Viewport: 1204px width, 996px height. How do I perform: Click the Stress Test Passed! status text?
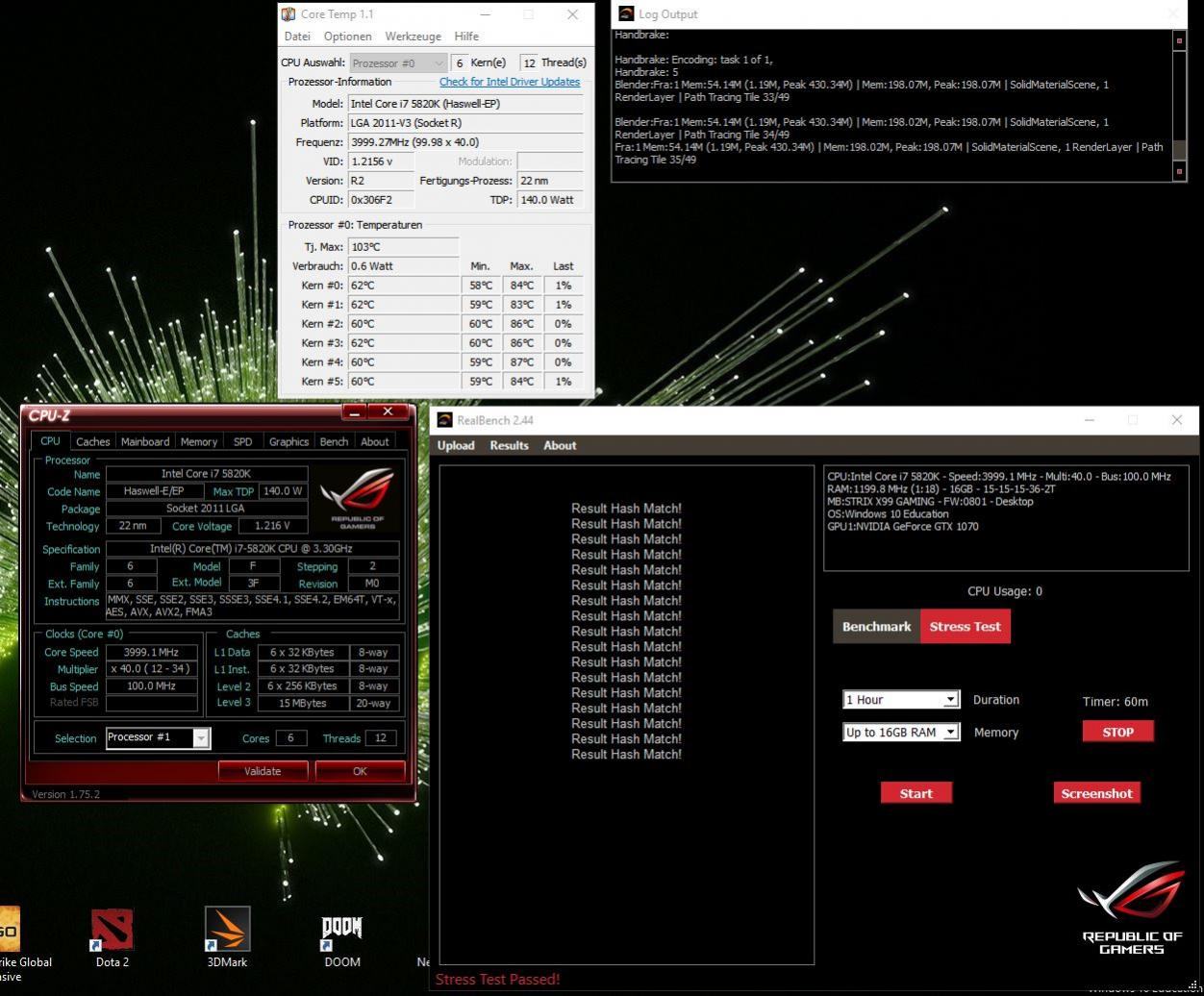(497, 979)
